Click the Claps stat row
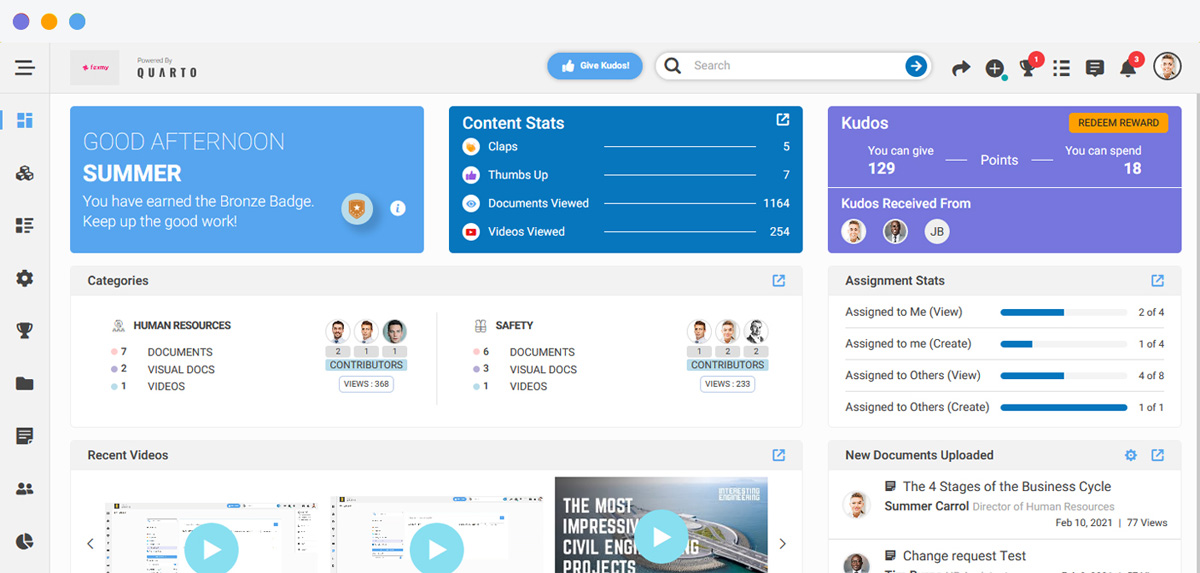Viewport: 1200px width, 573px height. pos(626,147)
